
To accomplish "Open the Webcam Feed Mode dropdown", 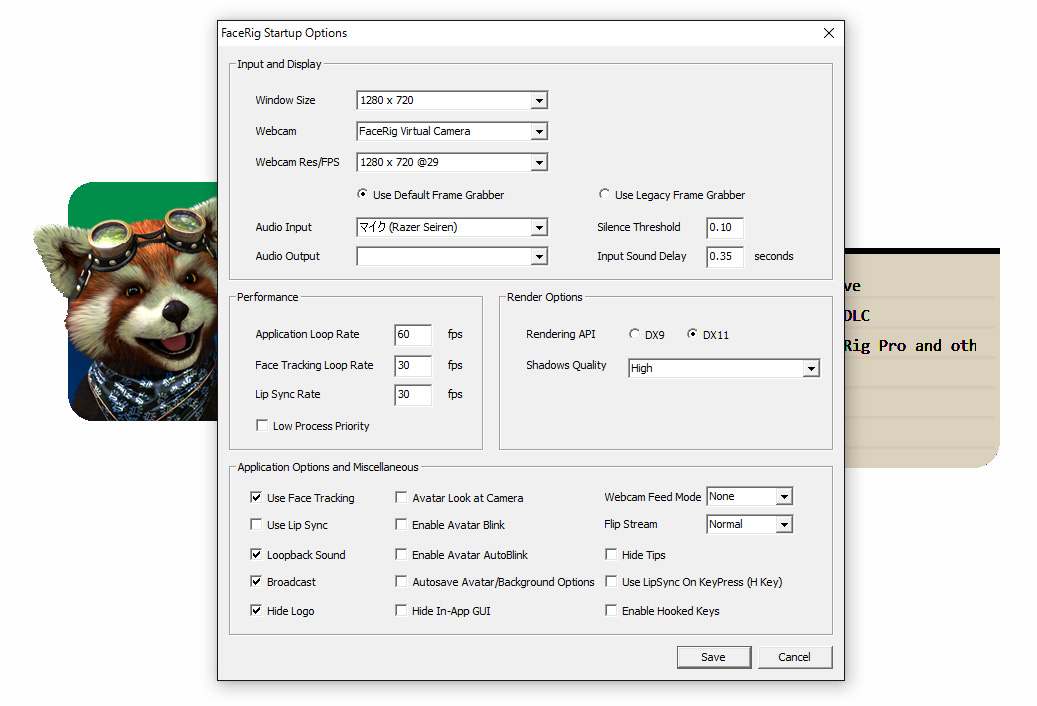I will [784, 497].
